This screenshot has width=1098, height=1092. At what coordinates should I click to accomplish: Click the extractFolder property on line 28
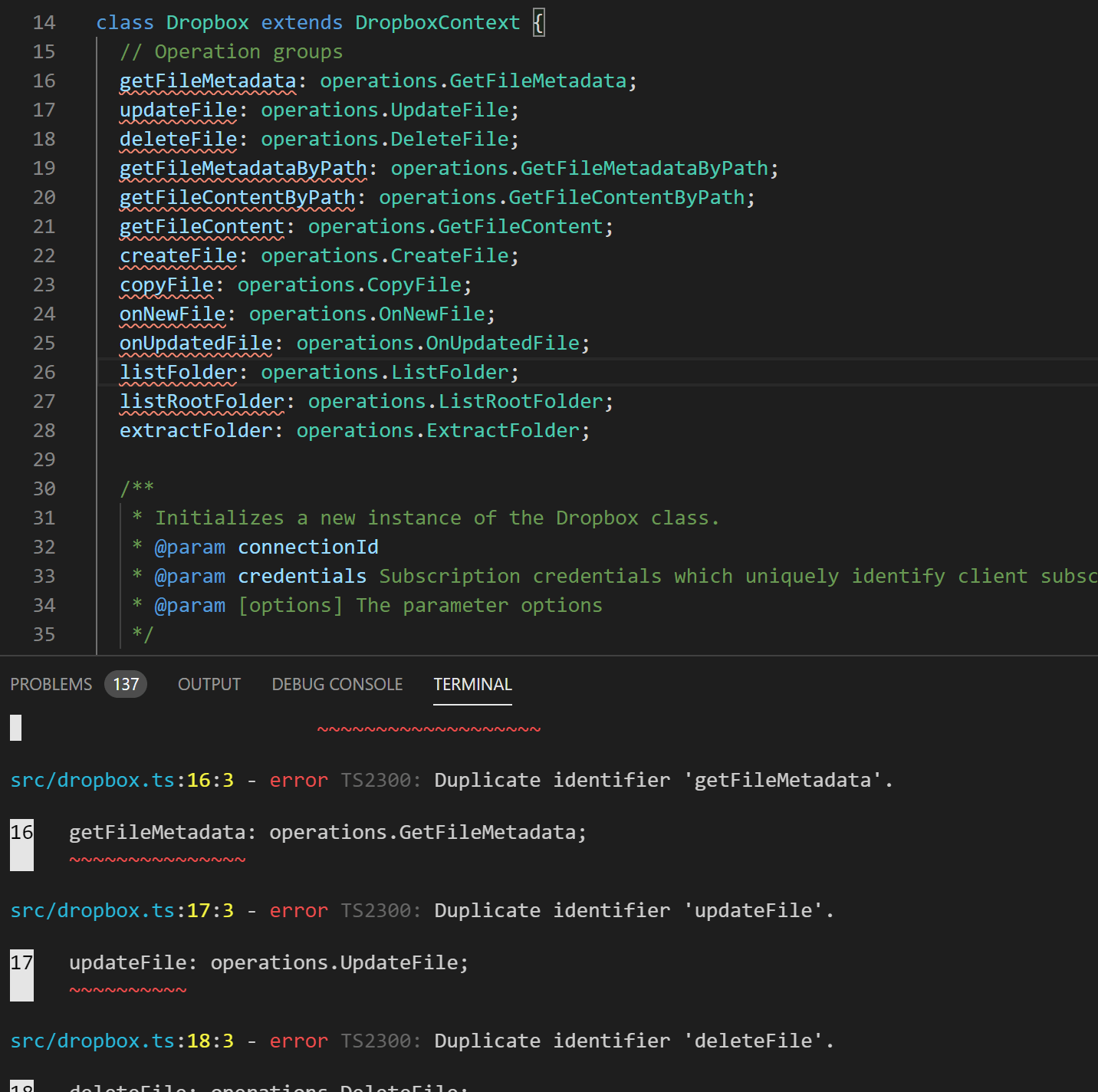point(196,430)
